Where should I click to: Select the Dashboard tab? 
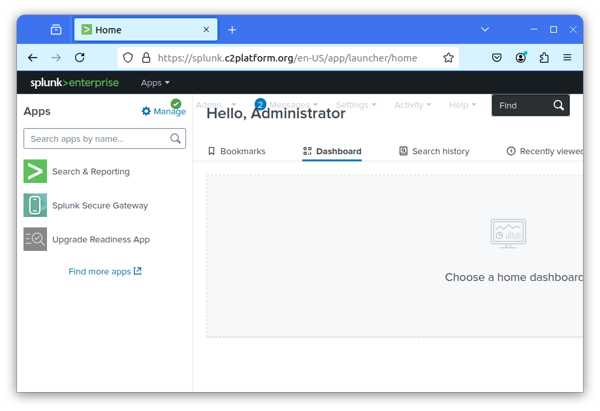click(332, 151)
